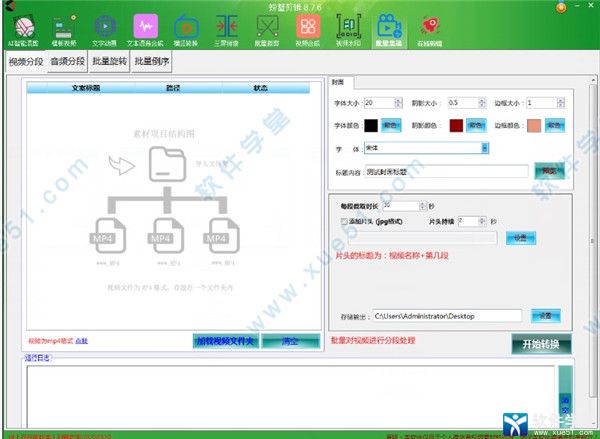This screenshot has width=600, height=439.
Task: Click the storage output path field showing Desktop
Action: pyautogui.click(x=447, y=316)
